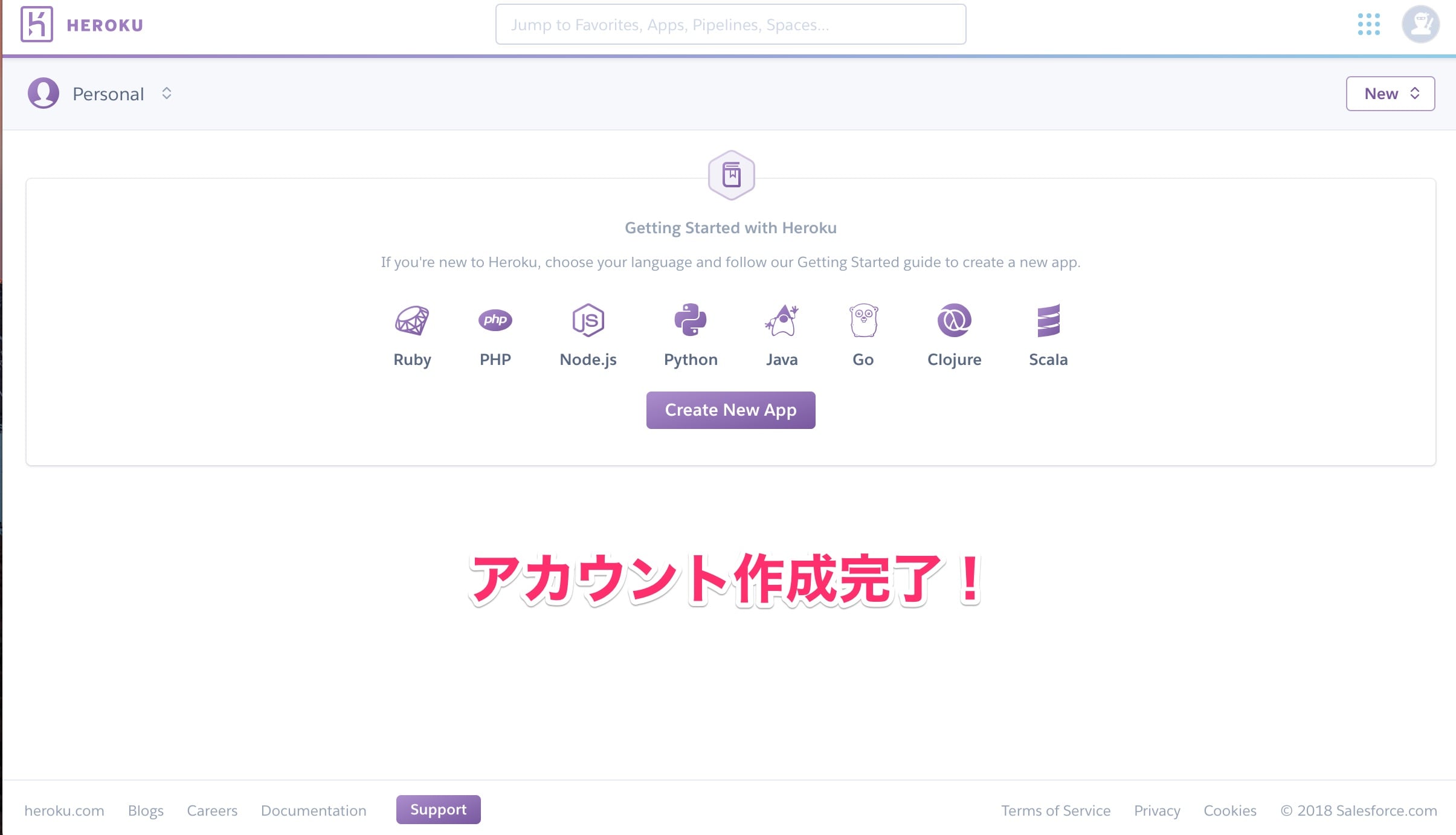Click the Python language label

pos(691,359)
